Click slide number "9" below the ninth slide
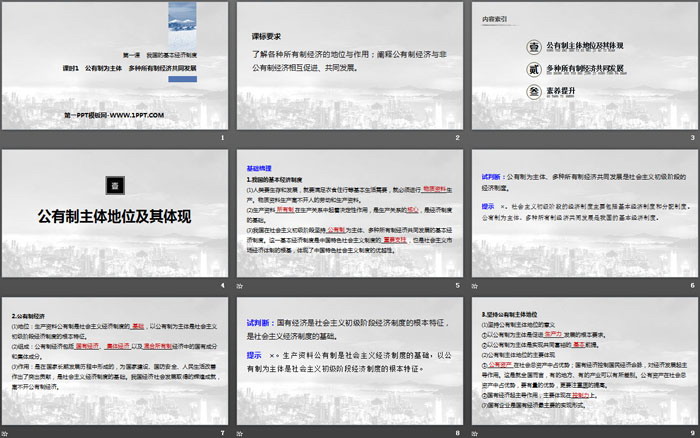Screen dimensions: 700x438 692,433
